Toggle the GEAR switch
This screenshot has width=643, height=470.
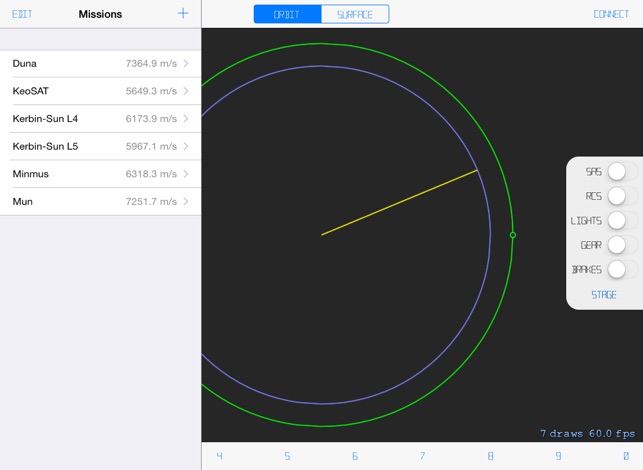(x=622, y=245)
